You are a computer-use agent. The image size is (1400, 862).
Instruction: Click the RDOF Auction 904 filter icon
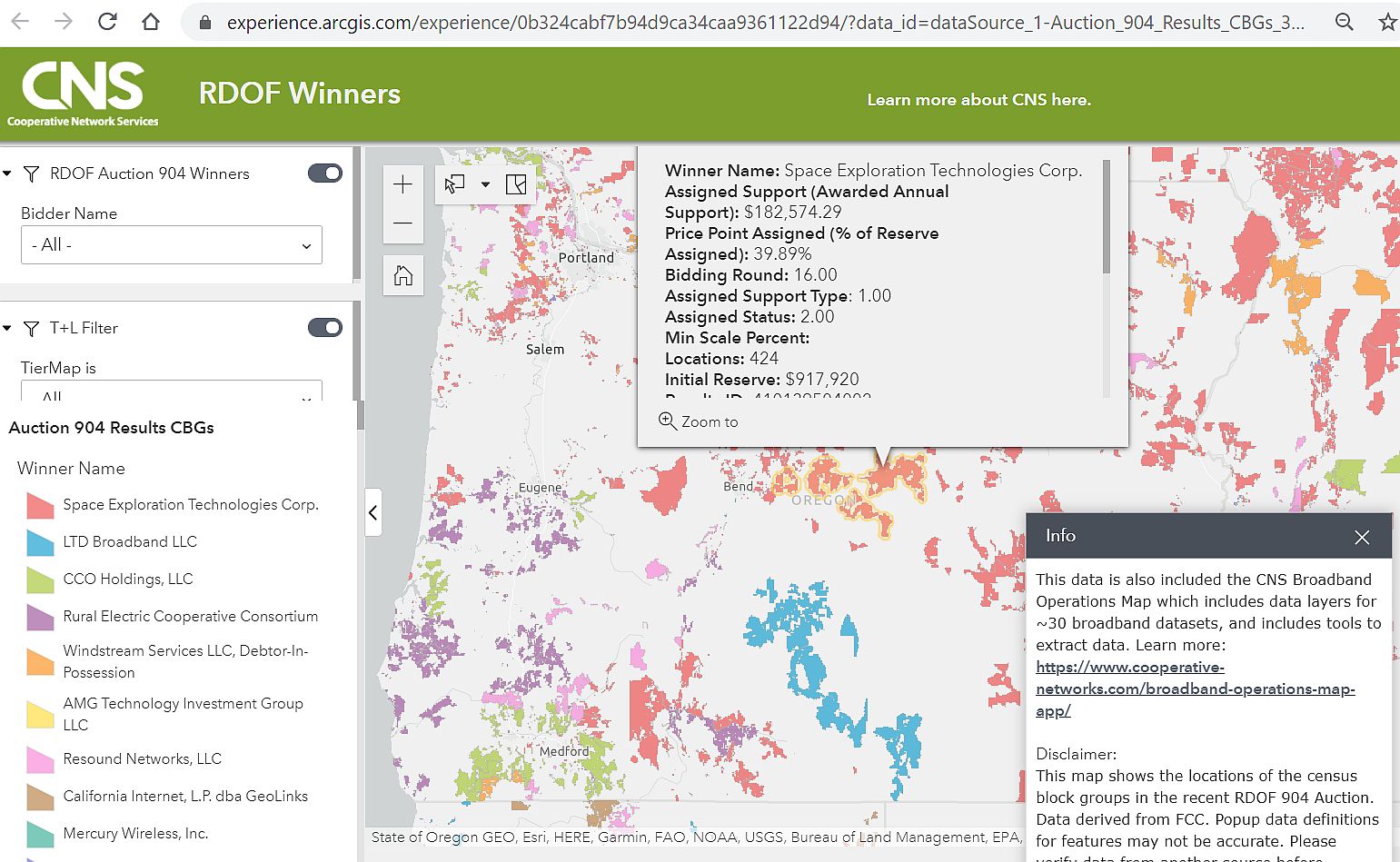tap(32, 173)
